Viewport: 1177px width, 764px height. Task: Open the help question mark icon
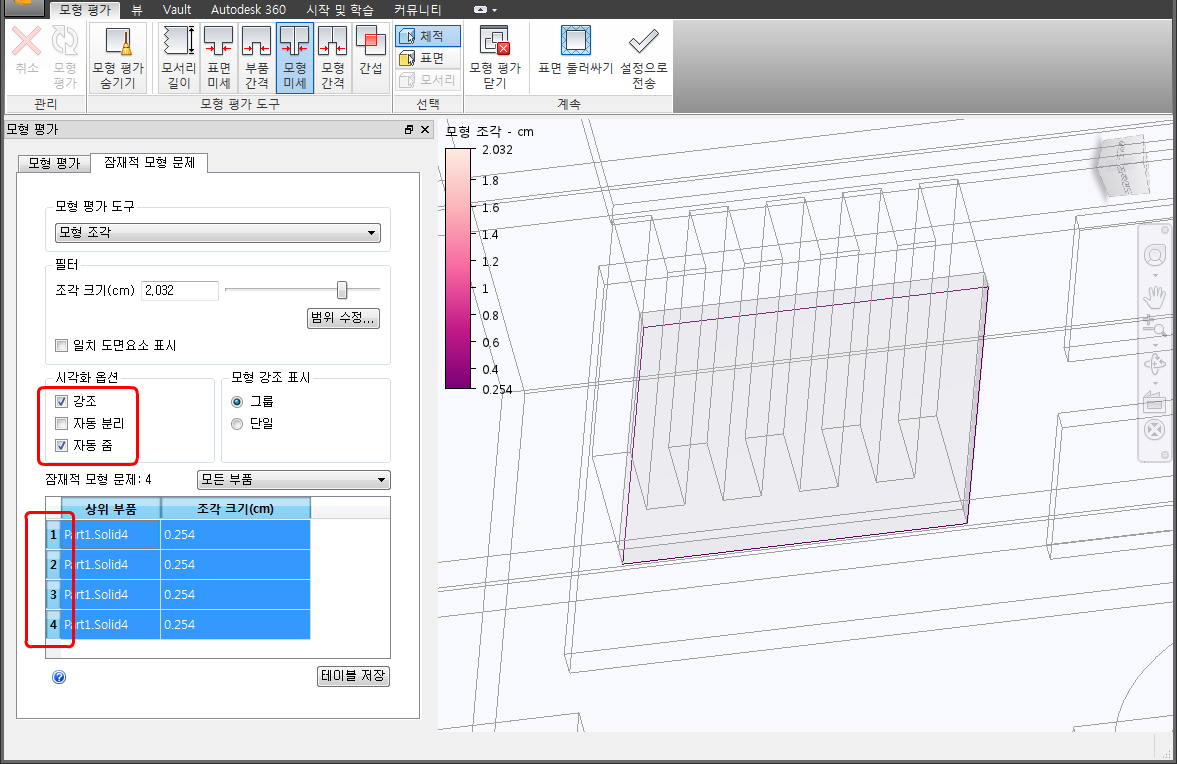(x=59, y=677)
